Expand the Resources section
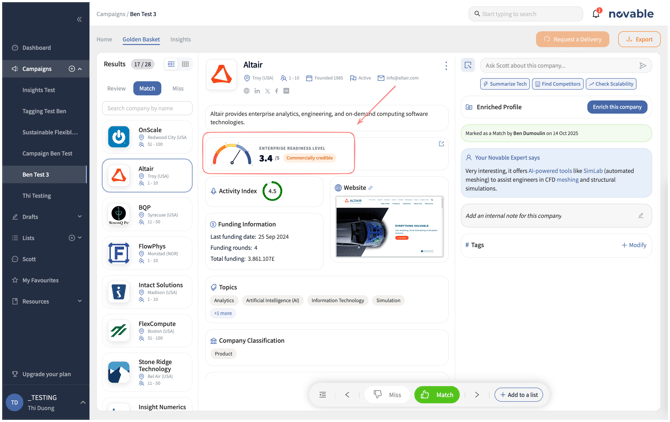Viewport: 670px width, 422px height. [80, 301]
